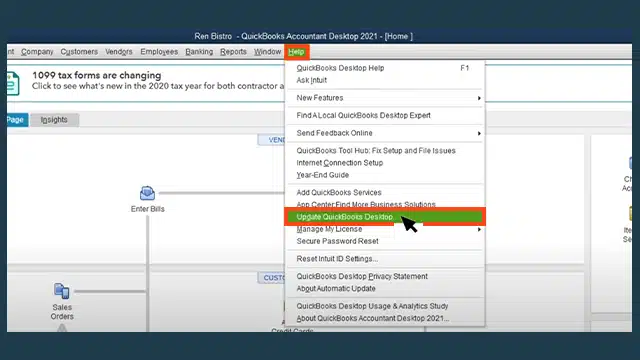Click the 1099 tax forms document icon

click(13, 83)
